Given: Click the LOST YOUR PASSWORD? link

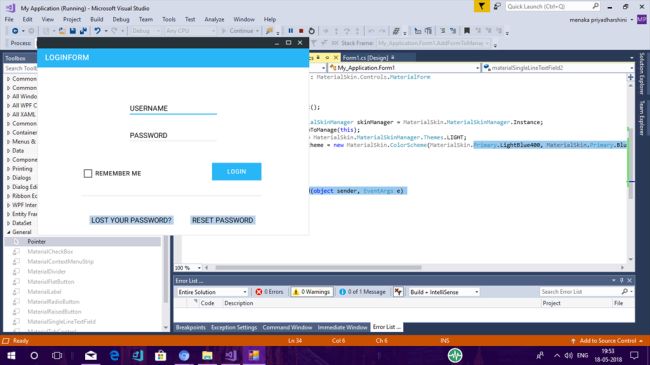Looking at the screenshot, I should [131, 220].
